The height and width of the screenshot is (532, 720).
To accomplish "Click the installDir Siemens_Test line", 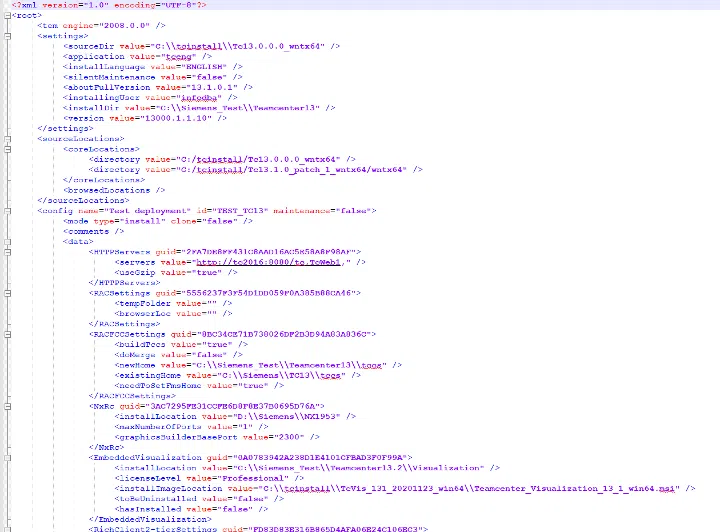I will pyautogui.click(x=199, y=108).
